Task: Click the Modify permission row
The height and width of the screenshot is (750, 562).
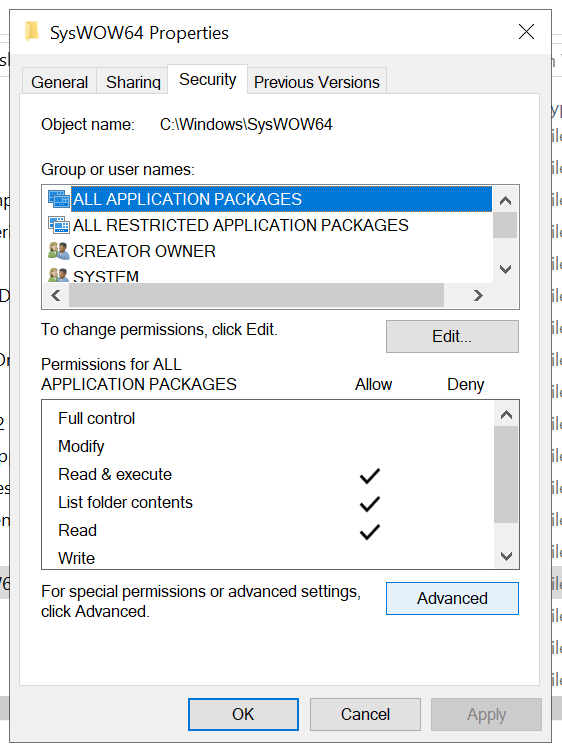Action: point(268,446)
